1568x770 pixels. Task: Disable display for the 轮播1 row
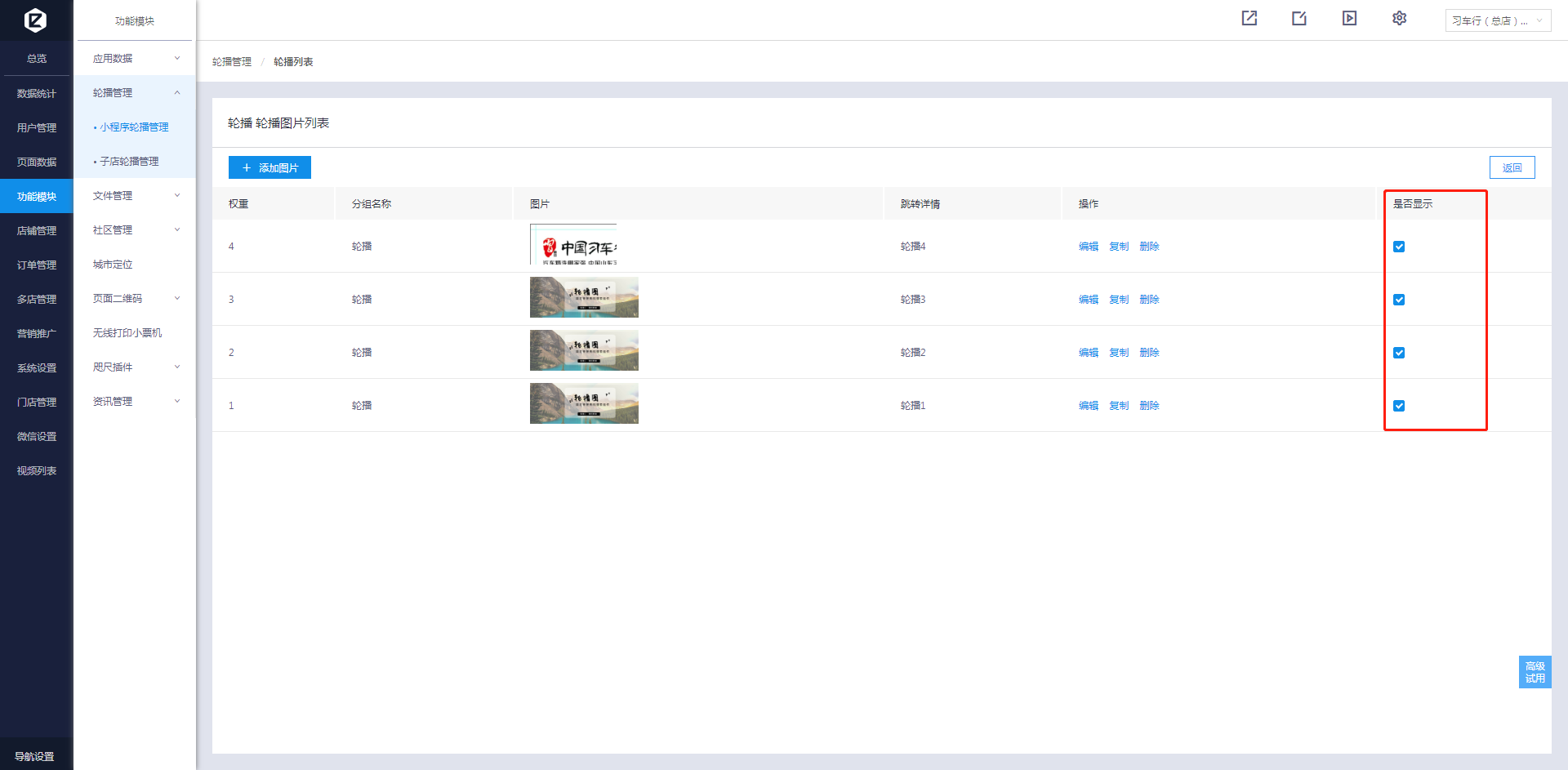1399,406
